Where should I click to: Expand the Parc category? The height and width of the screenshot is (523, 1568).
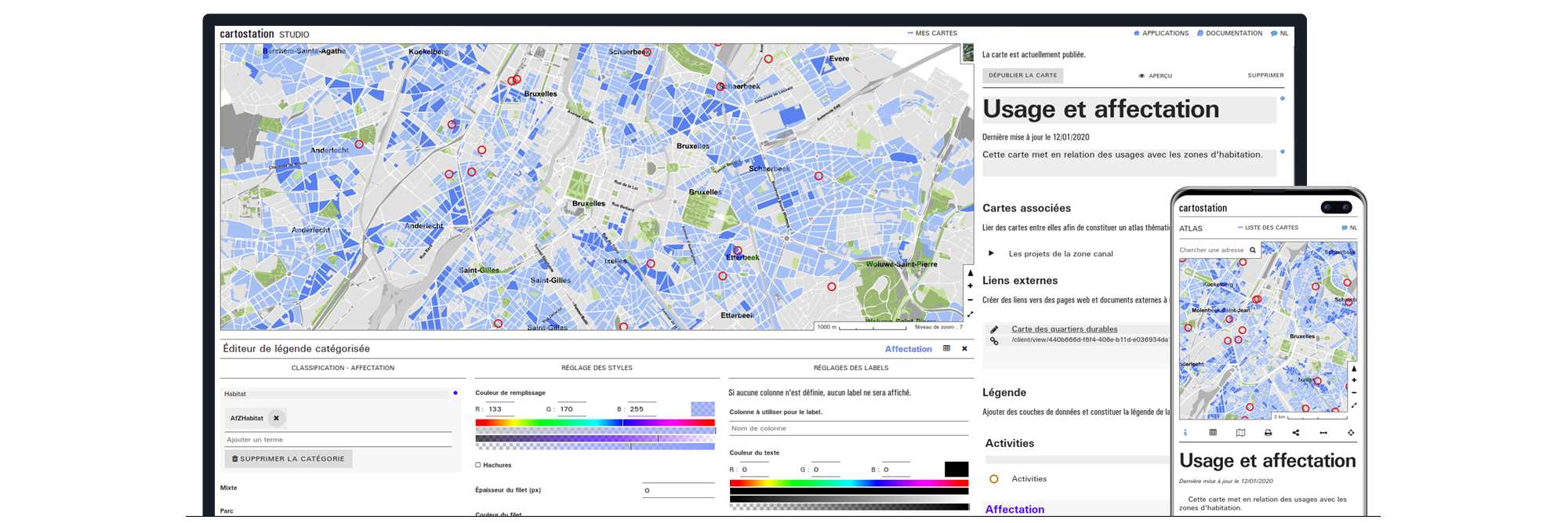pos(227,510)
